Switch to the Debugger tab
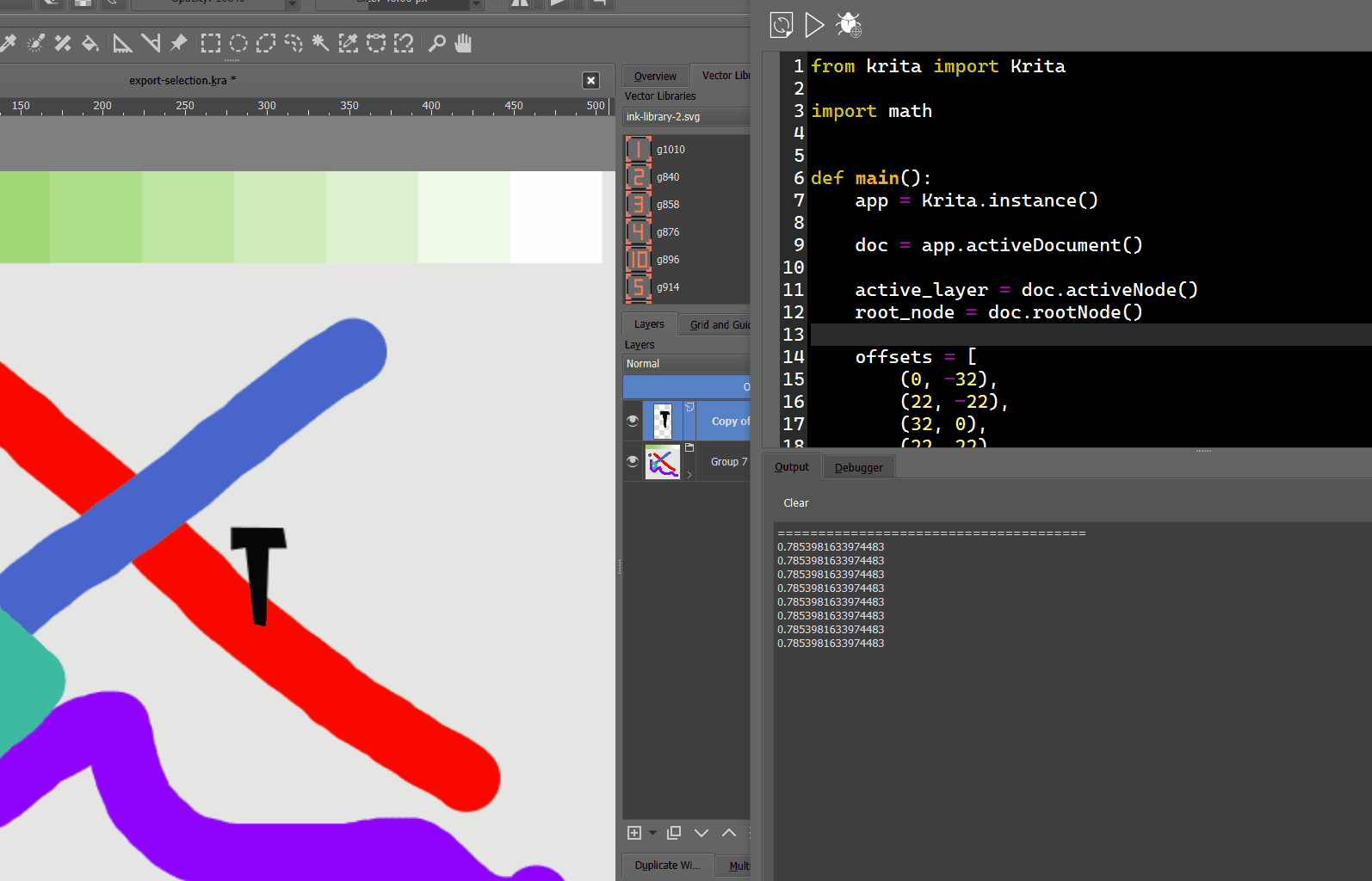 [x=858, y=467]
